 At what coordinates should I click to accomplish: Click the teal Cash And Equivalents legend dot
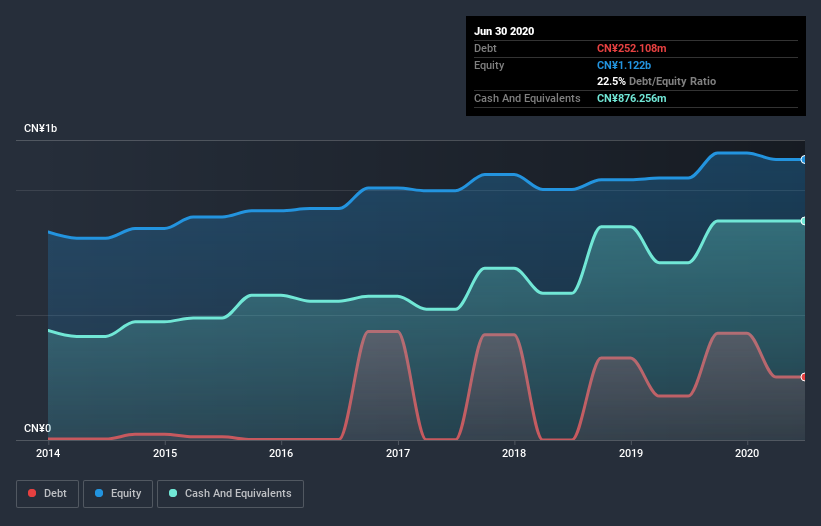[x=173, y=493]
